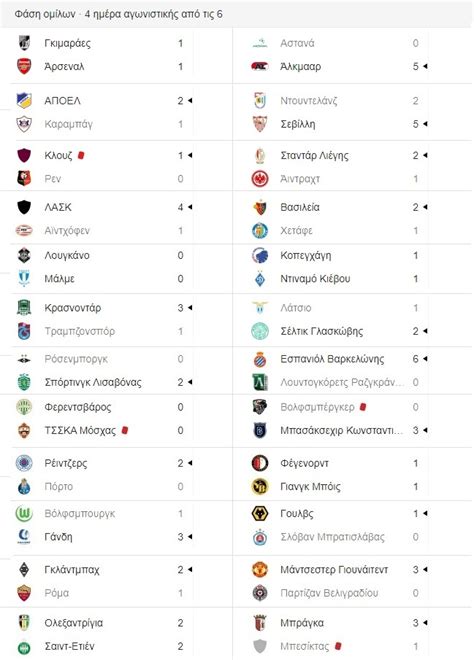Click the Φάση ομίλων header bar
The height and width of the screenshot is (660, 474).
(237, 14)
